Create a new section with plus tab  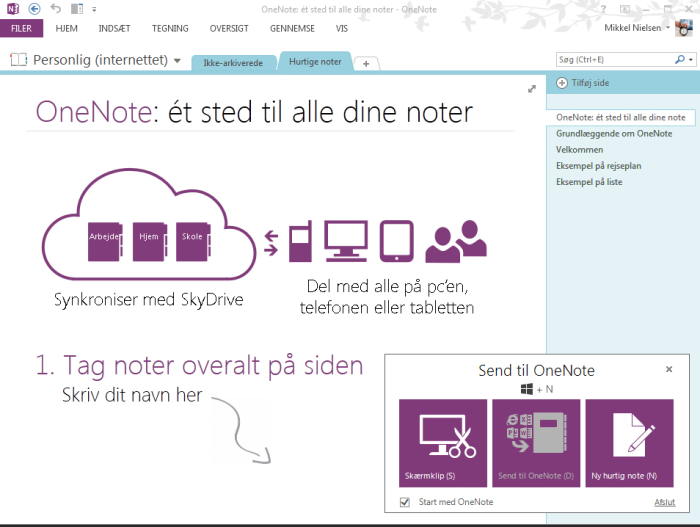click(x=366, y=64)
